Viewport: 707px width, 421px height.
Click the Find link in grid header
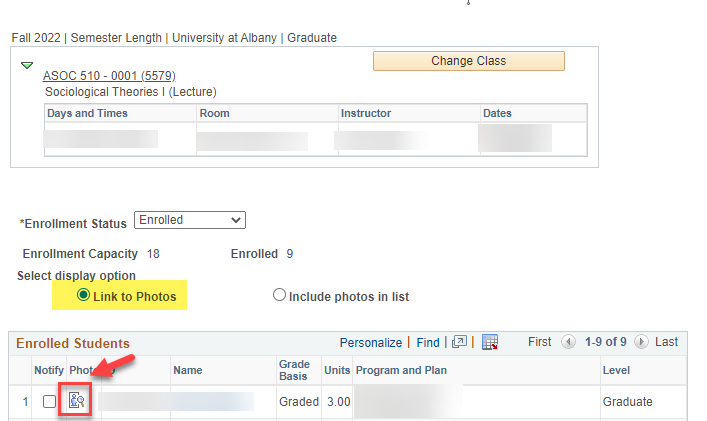click(x=428, y=342)
